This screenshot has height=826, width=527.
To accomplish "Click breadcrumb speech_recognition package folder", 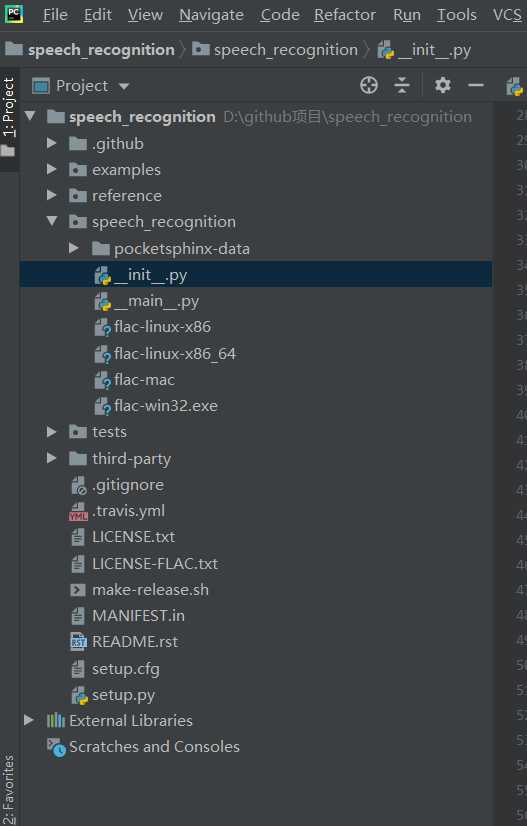I will point(286,50).
